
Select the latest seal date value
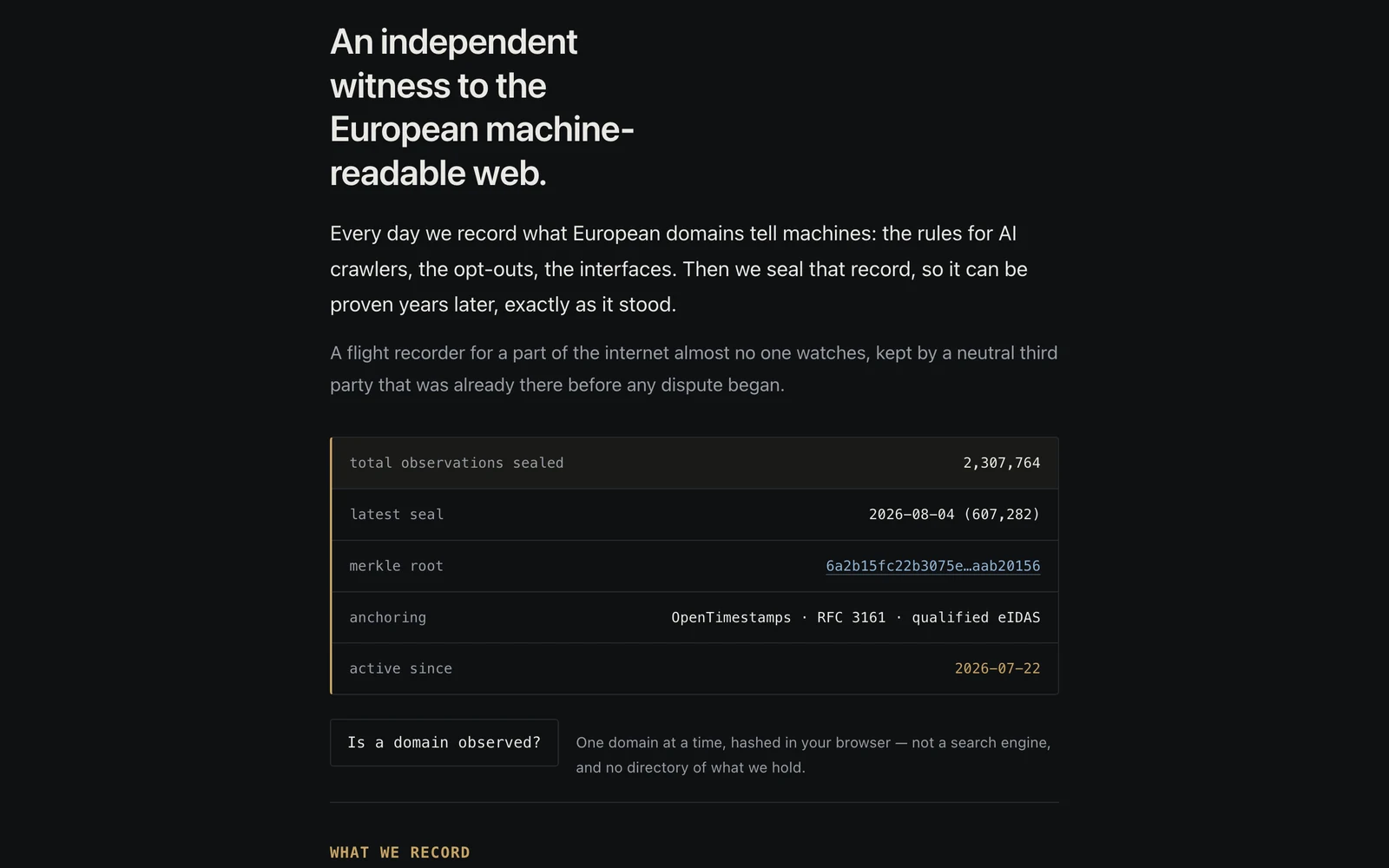click(x=954, y=515)
